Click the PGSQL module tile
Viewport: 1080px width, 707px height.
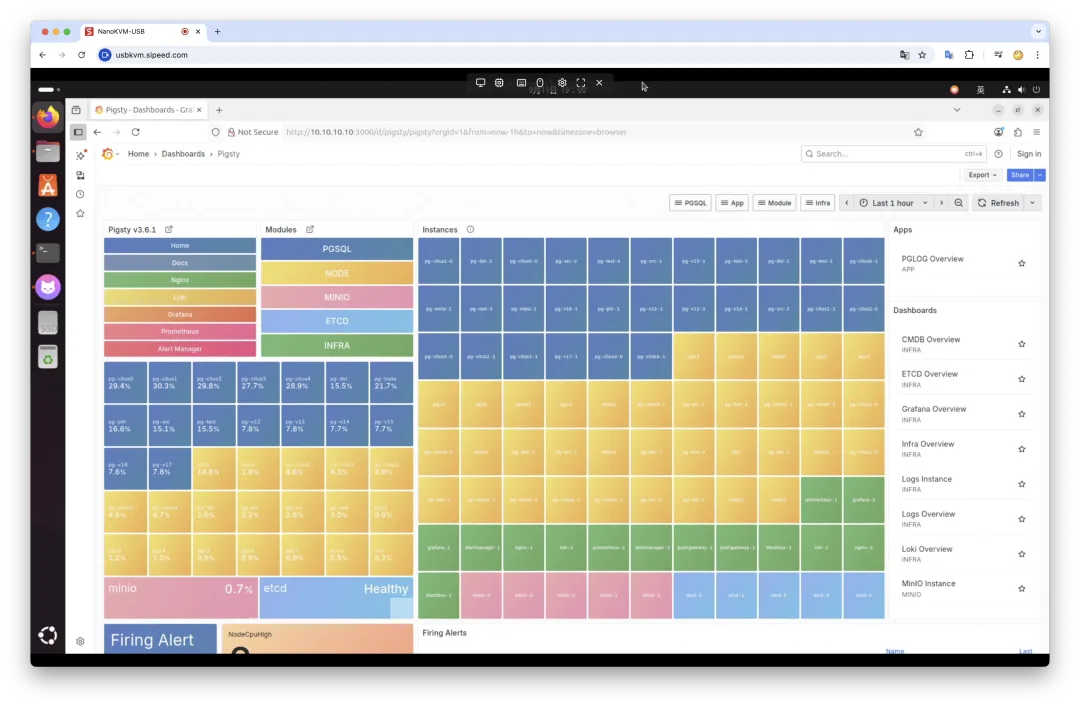coord(337,249)
